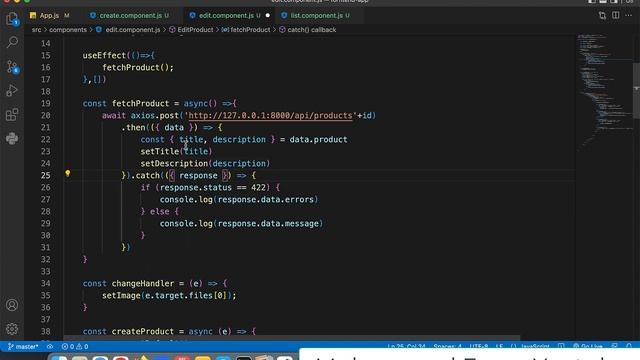This screenshot has width=640, height=360.
Task: Click 'data.product' on line 22
Action: 318,140
